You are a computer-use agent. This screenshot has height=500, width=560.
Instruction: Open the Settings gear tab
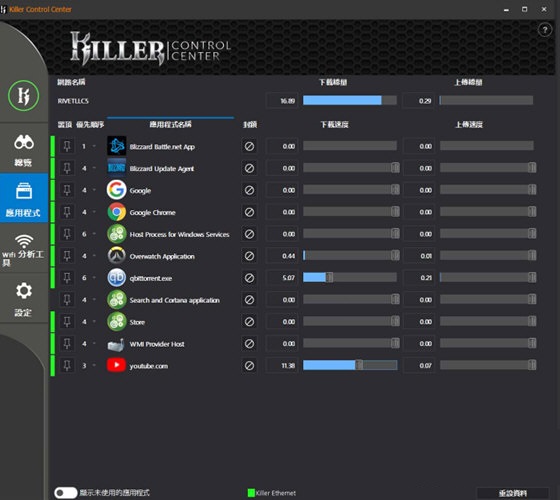coord(24,298)
